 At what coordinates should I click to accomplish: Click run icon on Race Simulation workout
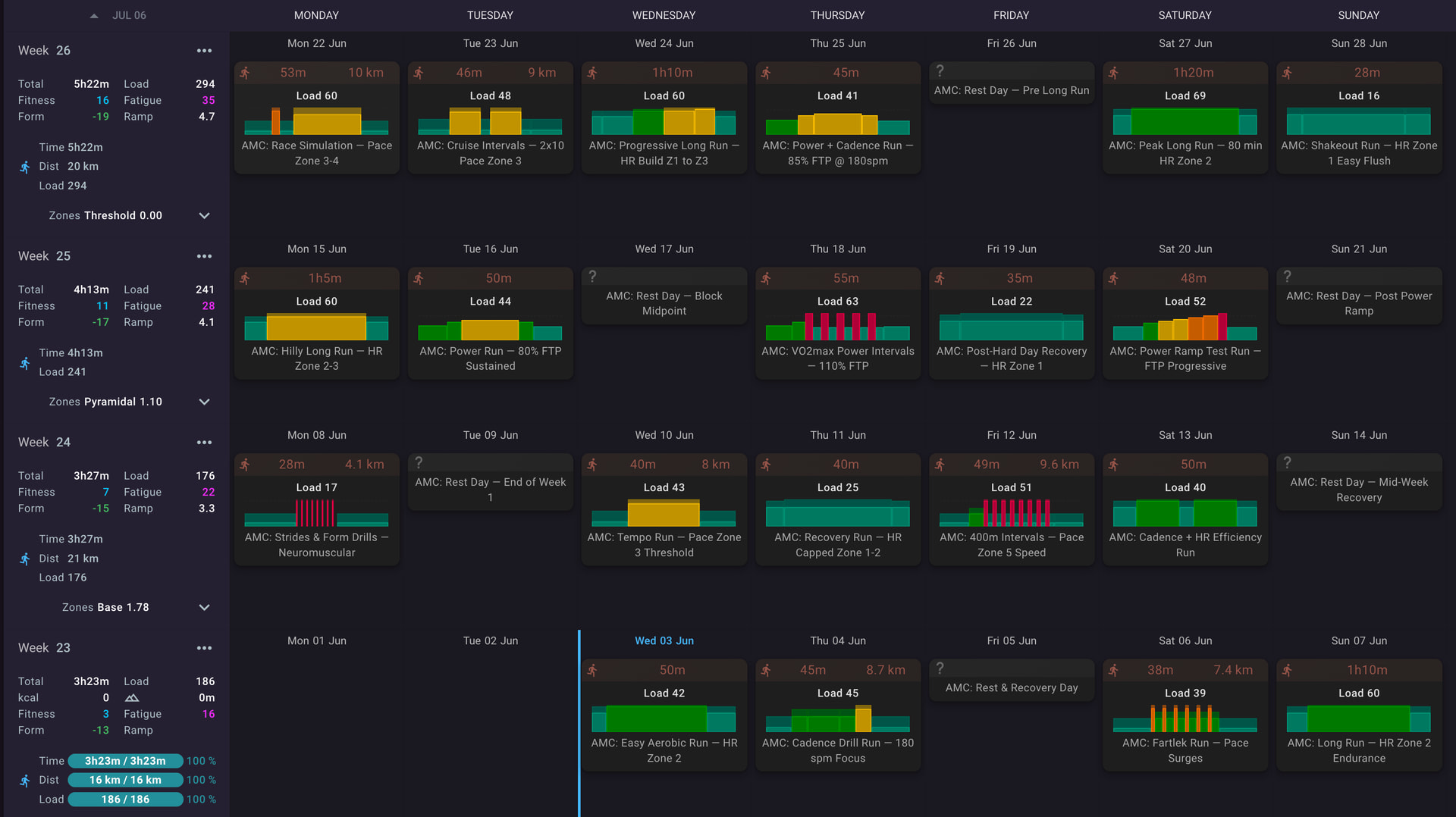tap(245, 73)
